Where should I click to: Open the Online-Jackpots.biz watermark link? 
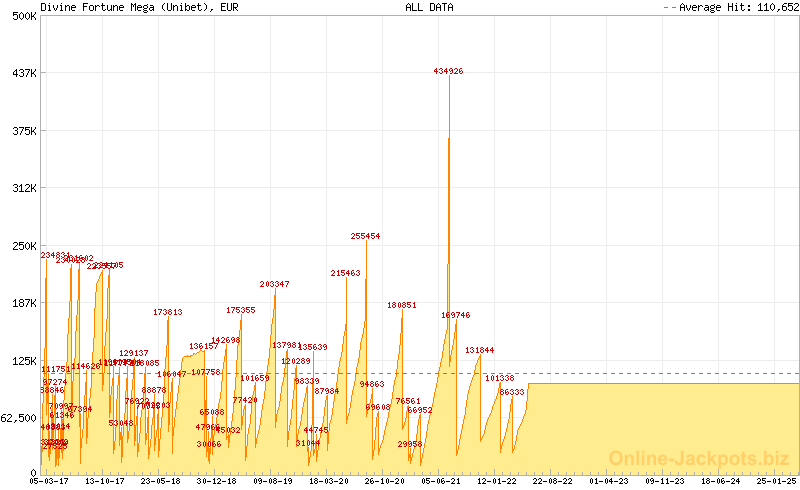pyautogui.click(x=699, y=458)
